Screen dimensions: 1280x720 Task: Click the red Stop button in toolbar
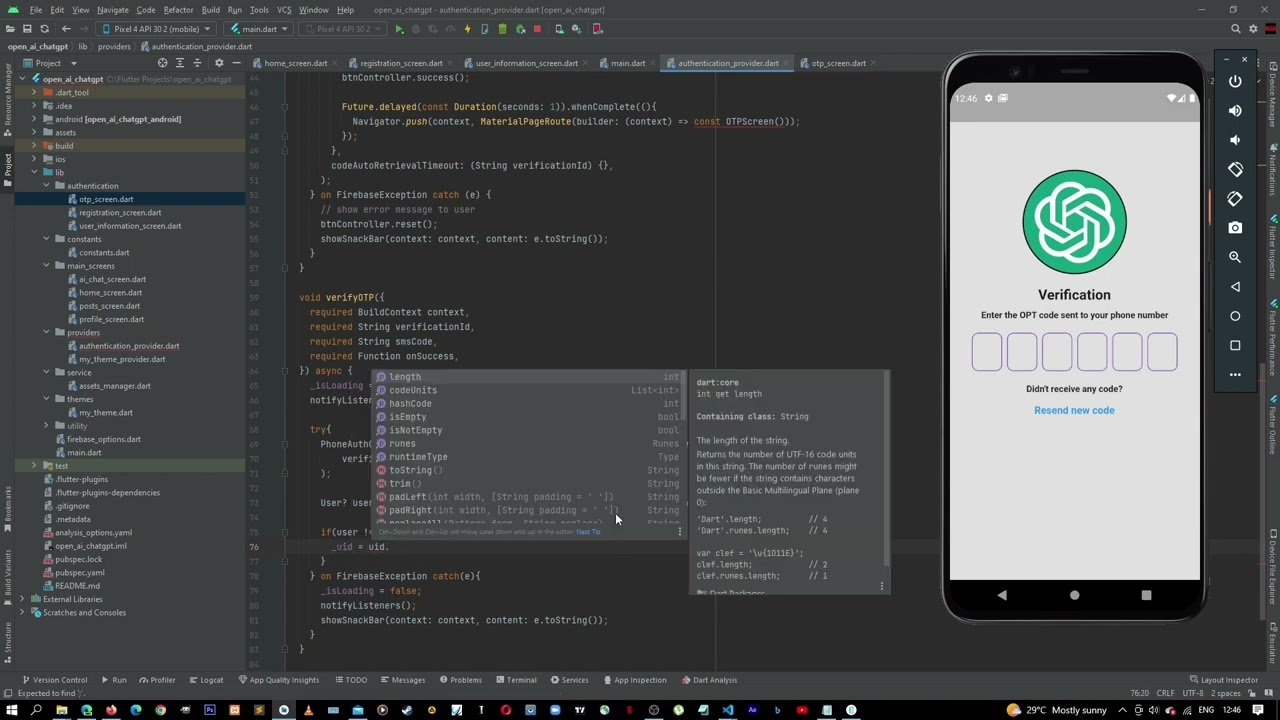[x=537, y=29]
